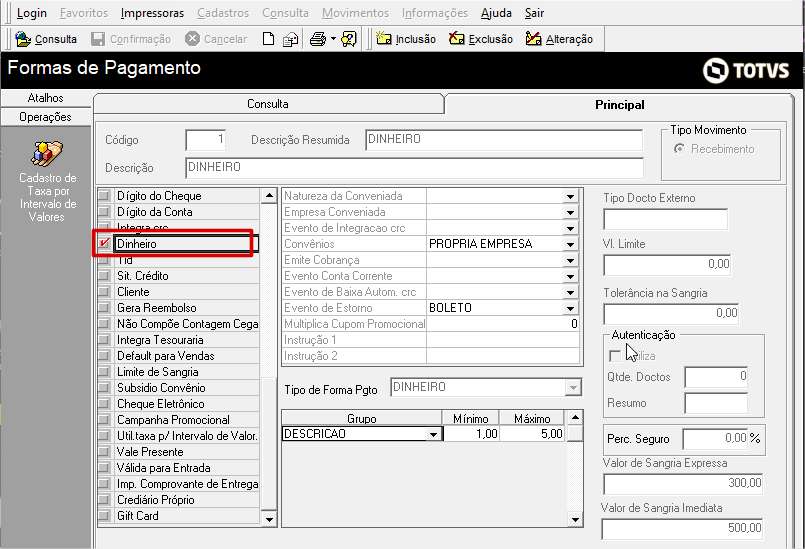Toggle the Limite de Sangria checkbox
The width and height of the screenshot is (805, 549).
(104, 371)
